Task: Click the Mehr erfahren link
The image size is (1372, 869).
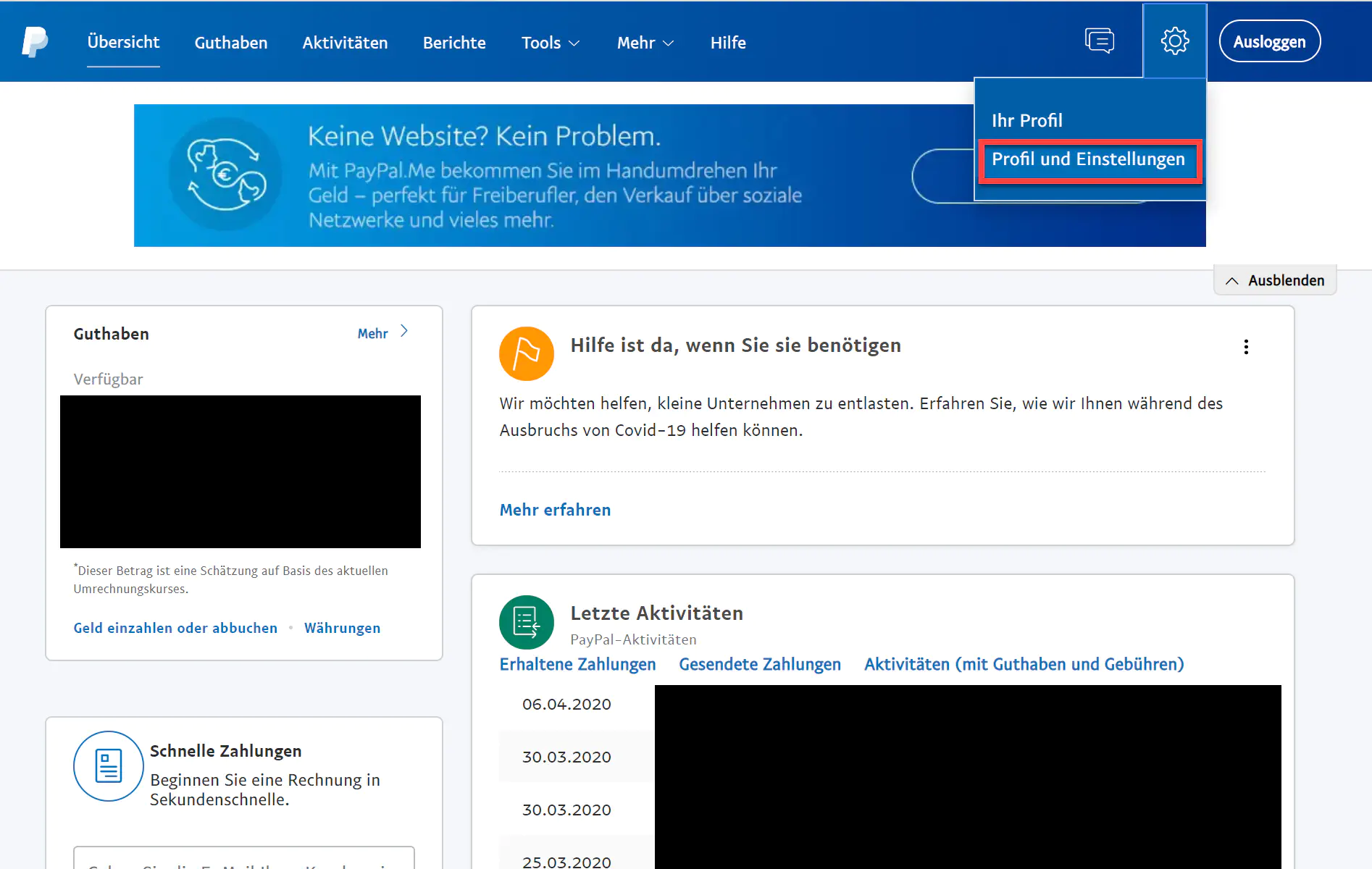Action: pyautogui.click(x=555, y=510)
